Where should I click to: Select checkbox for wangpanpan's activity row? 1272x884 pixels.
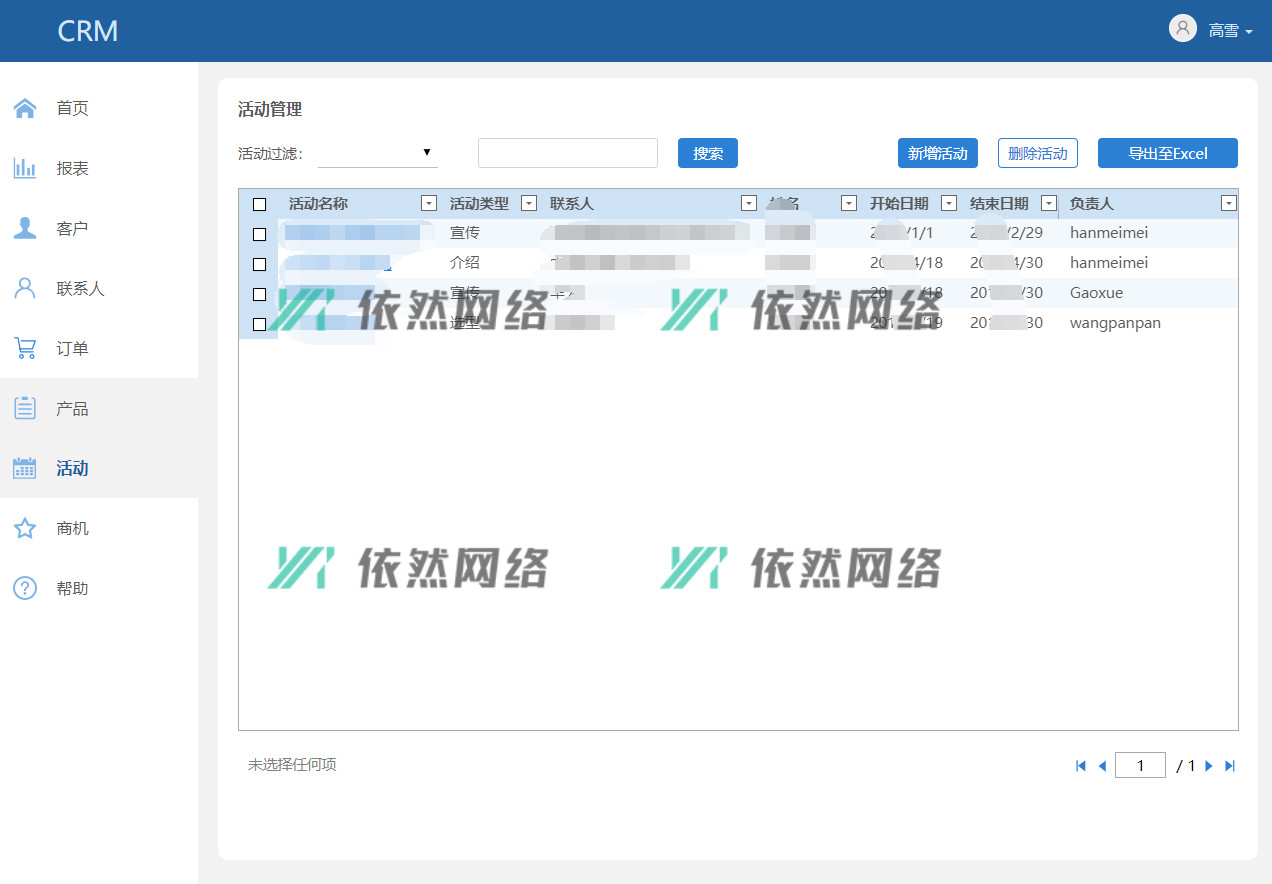260,324
